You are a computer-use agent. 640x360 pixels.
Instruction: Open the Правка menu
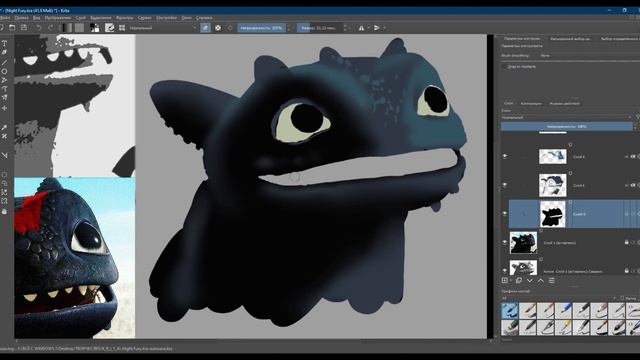click(x=22, y=18)
